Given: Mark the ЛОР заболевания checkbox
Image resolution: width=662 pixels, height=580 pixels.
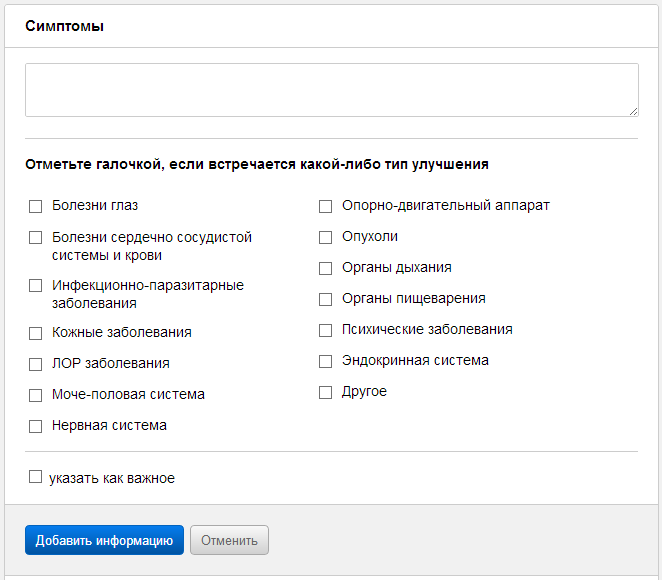Looking at the screenshot, I should click(35, 364).
